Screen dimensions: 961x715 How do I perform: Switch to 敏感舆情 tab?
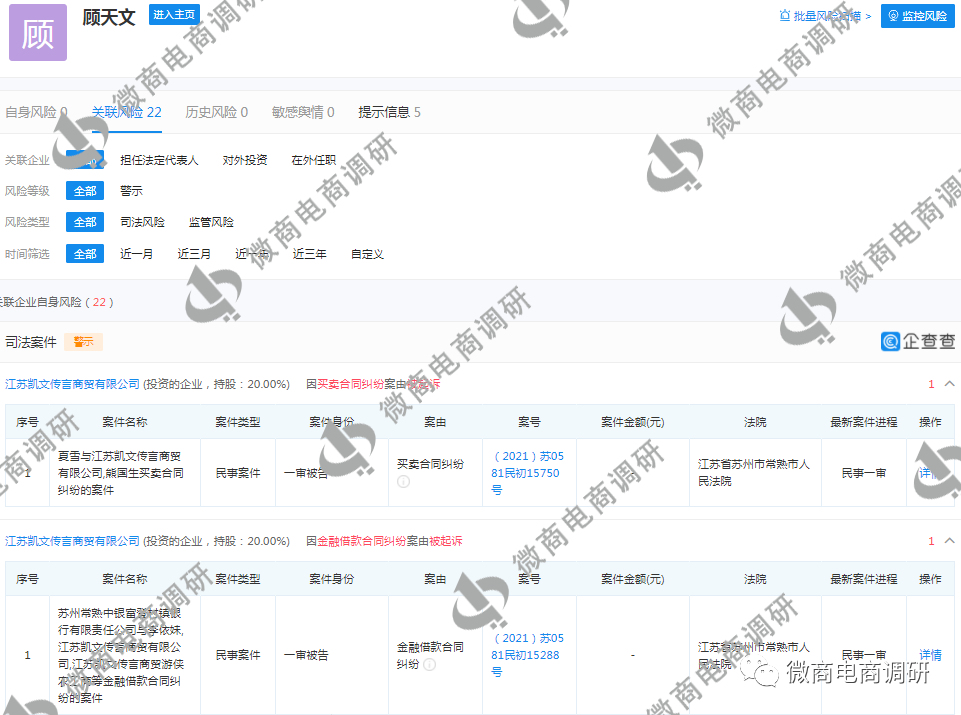(303, 112)
